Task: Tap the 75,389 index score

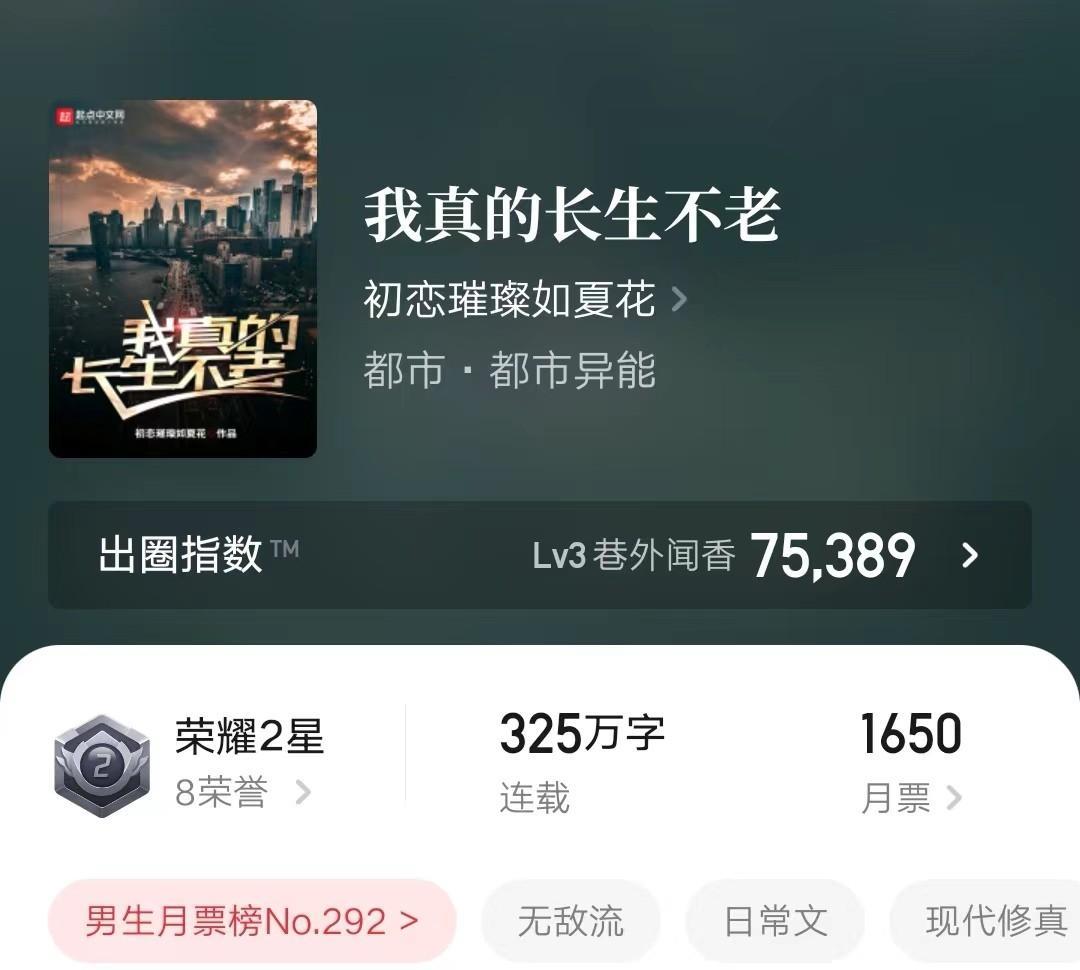Action: pyautogui.click(x=833, y=555)
